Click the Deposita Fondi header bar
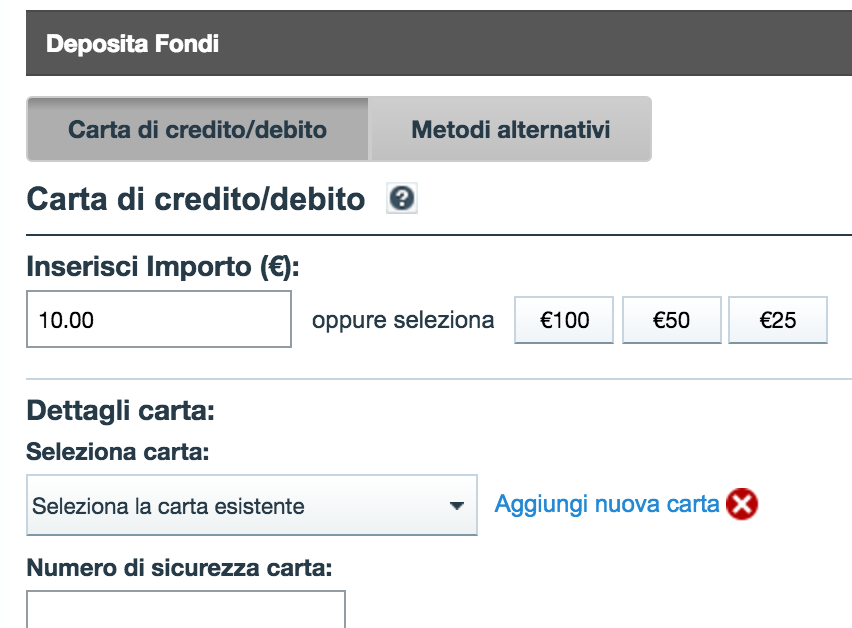The image size is (852, 628). point(439,43)
